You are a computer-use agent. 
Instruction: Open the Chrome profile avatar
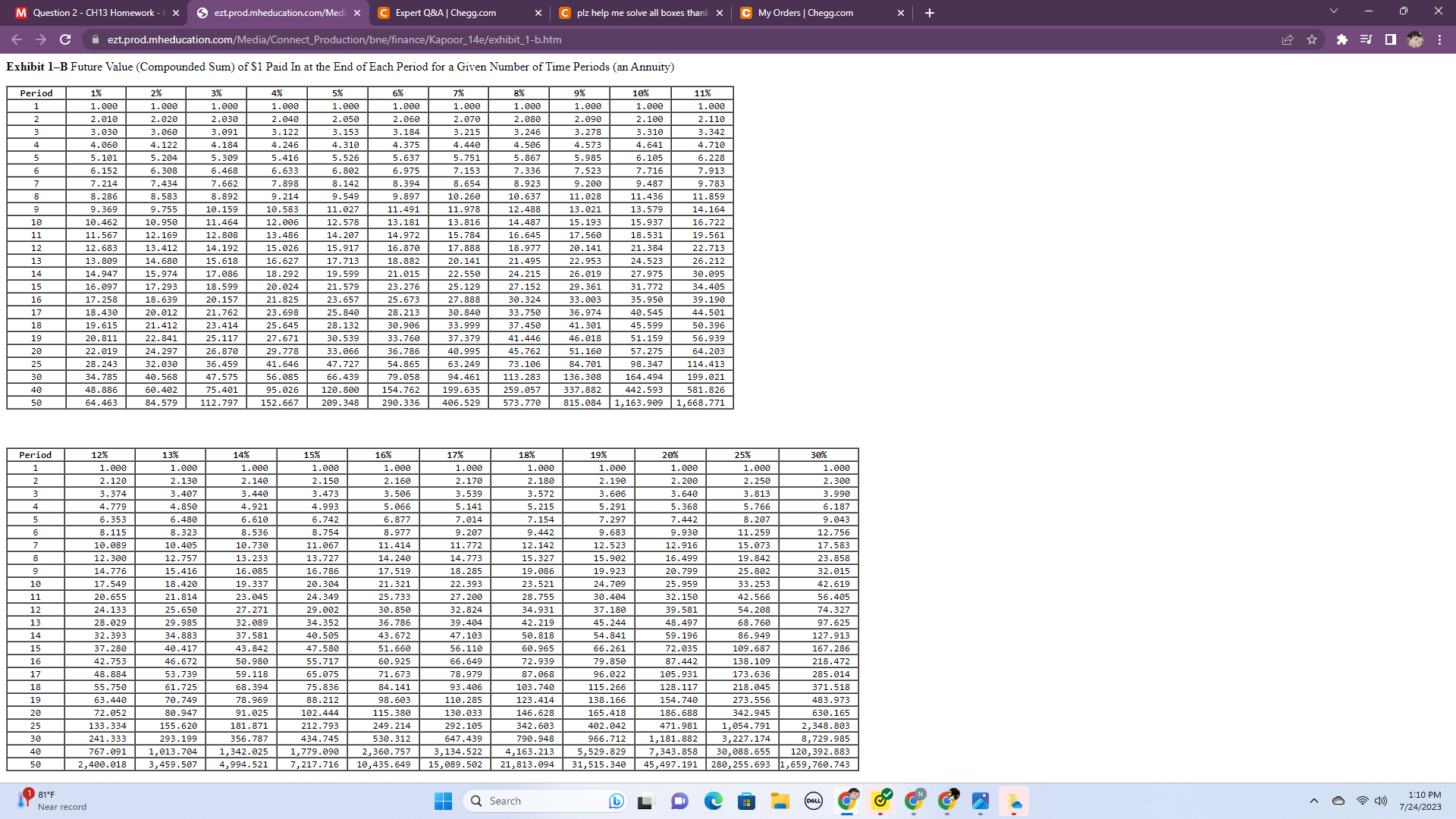pos(1415,39)
